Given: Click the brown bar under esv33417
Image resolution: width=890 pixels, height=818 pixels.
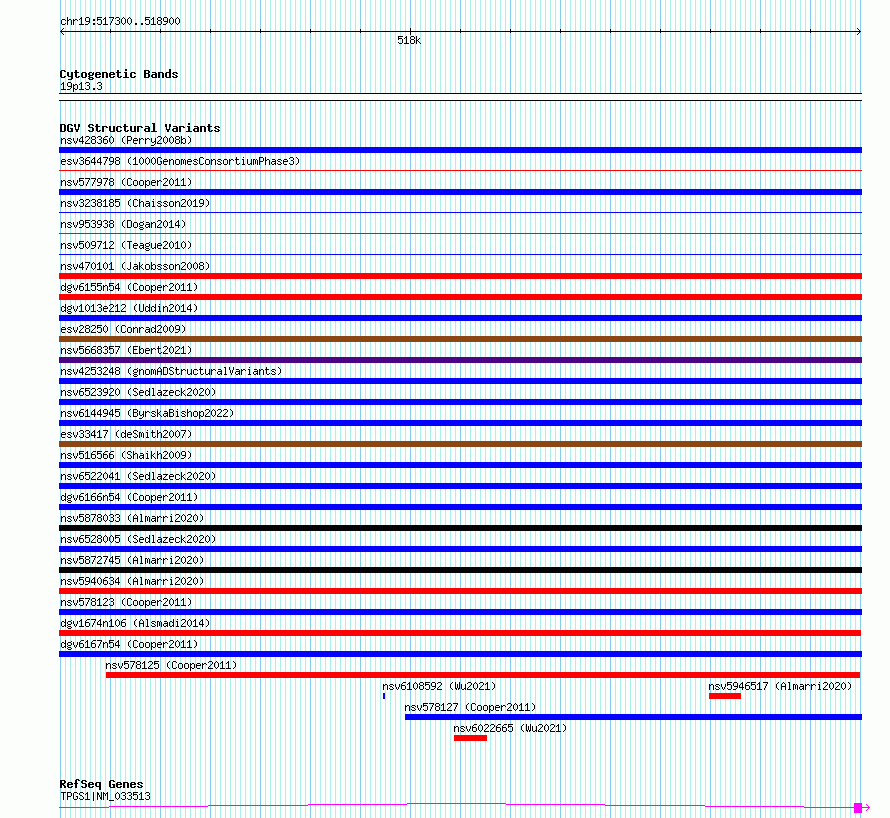Looking at the screenshot, I should pyautogui.click(x=460, y=444).
